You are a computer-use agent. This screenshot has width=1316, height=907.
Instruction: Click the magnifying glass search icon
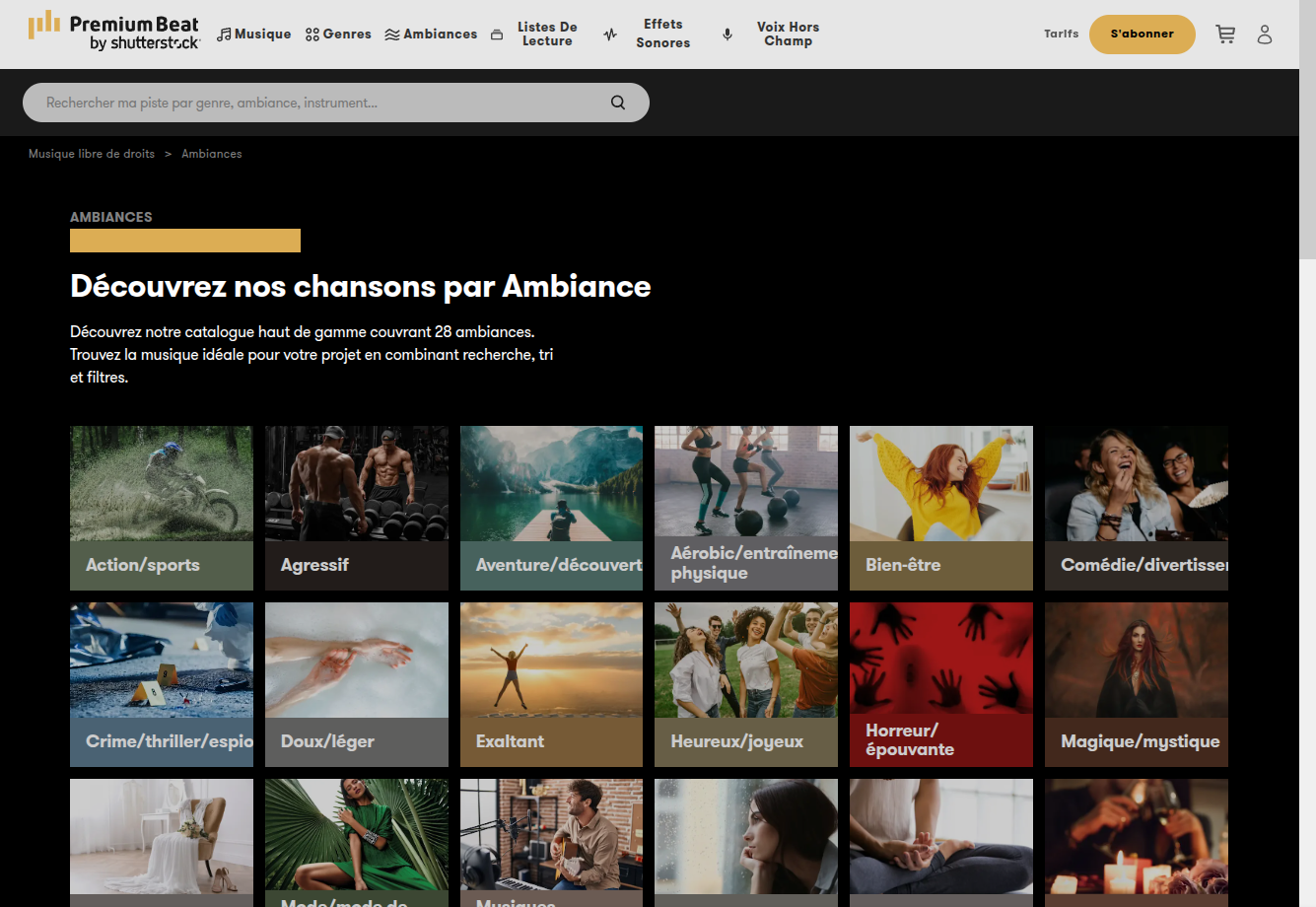(618, 103)
